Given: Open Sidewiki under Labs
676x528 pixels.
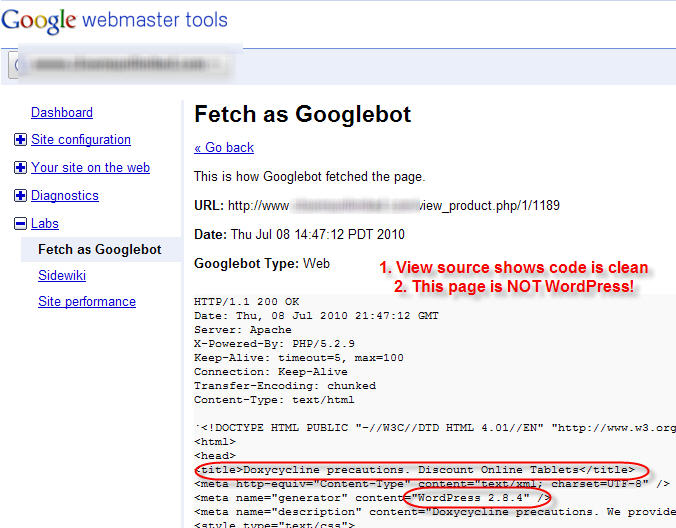Looking at the screenshot, I should pos(62,275).
